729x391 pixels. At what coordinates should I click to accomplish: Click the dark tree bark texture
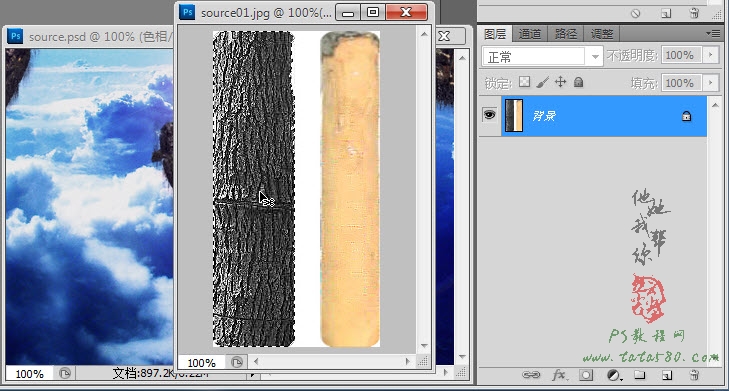tap(254, 189)
